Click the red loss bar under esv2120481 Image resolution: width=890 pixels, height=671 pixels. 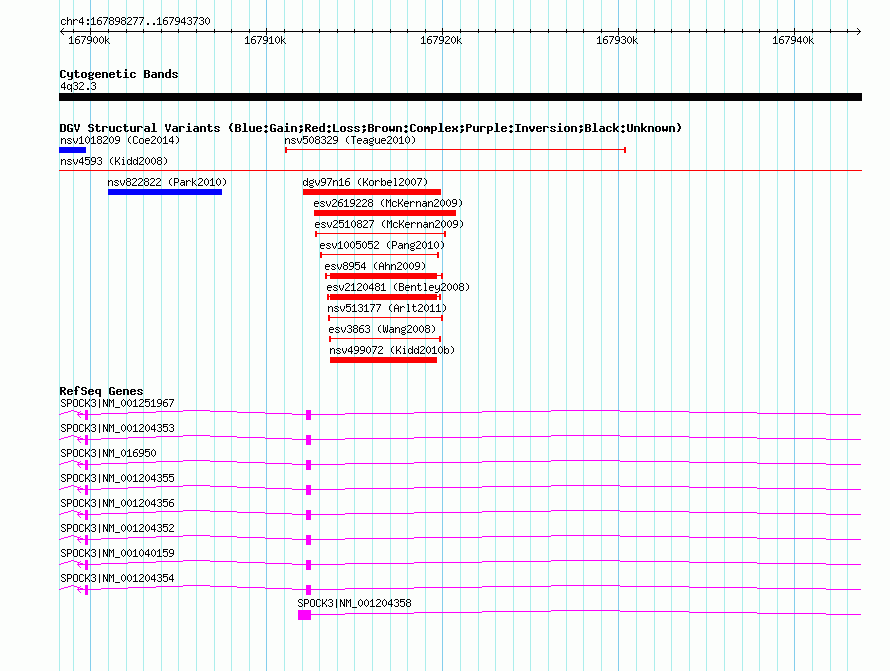pos(384,297)
